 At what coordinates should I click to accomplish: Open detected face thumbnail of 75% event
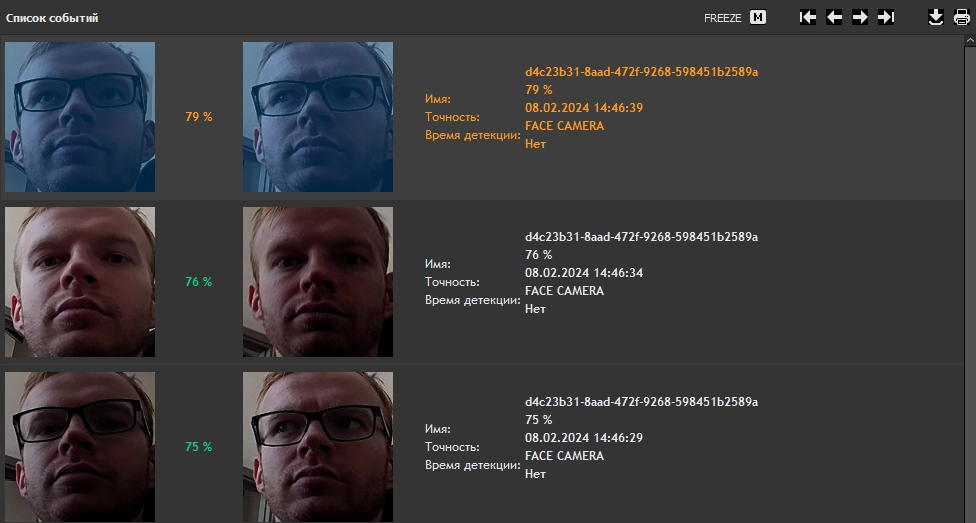coord(80,447)
